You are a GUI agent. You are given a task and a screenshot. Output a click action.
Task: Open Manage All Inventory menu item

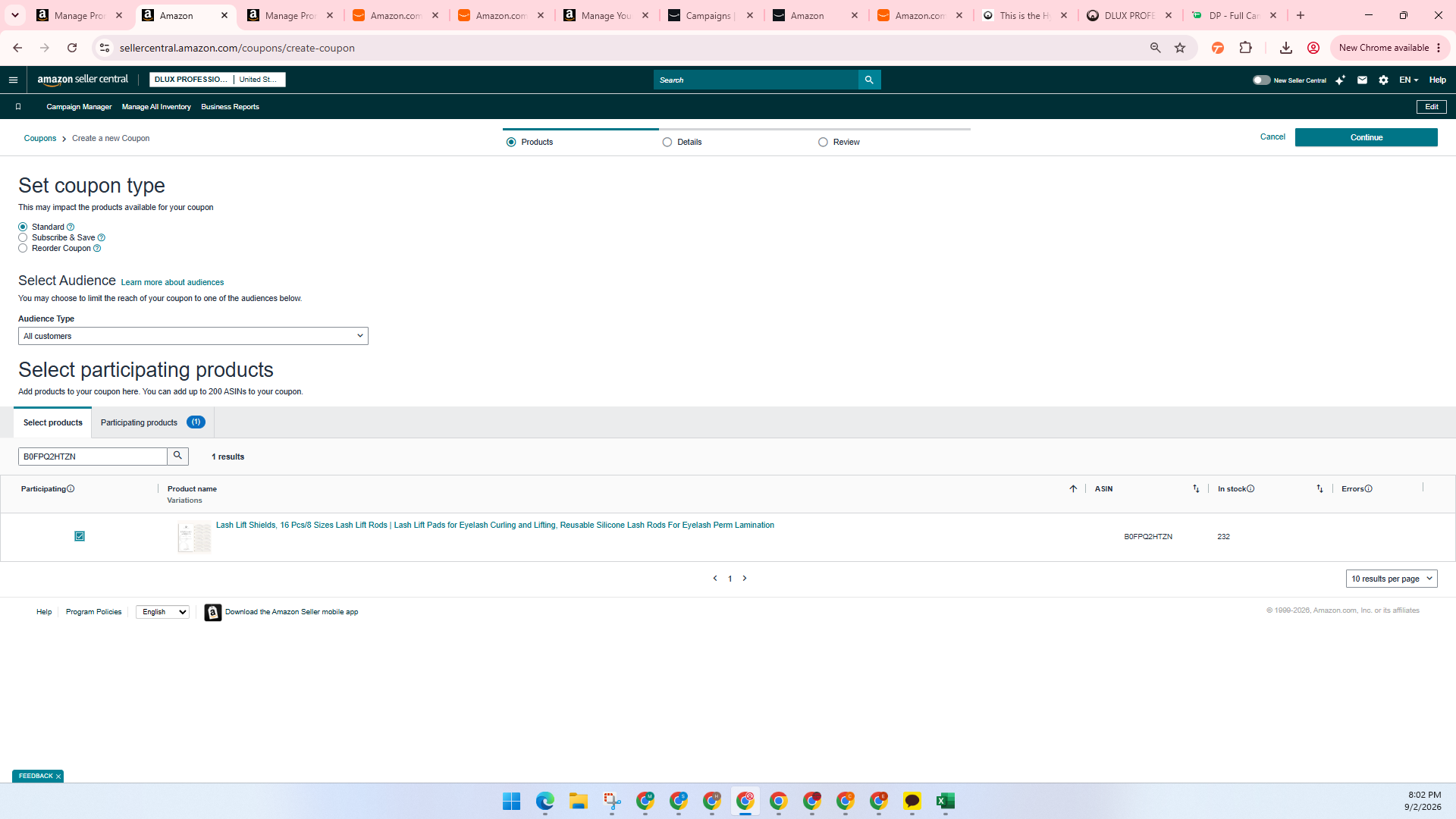pyautogui.click(x=156, y=107)
